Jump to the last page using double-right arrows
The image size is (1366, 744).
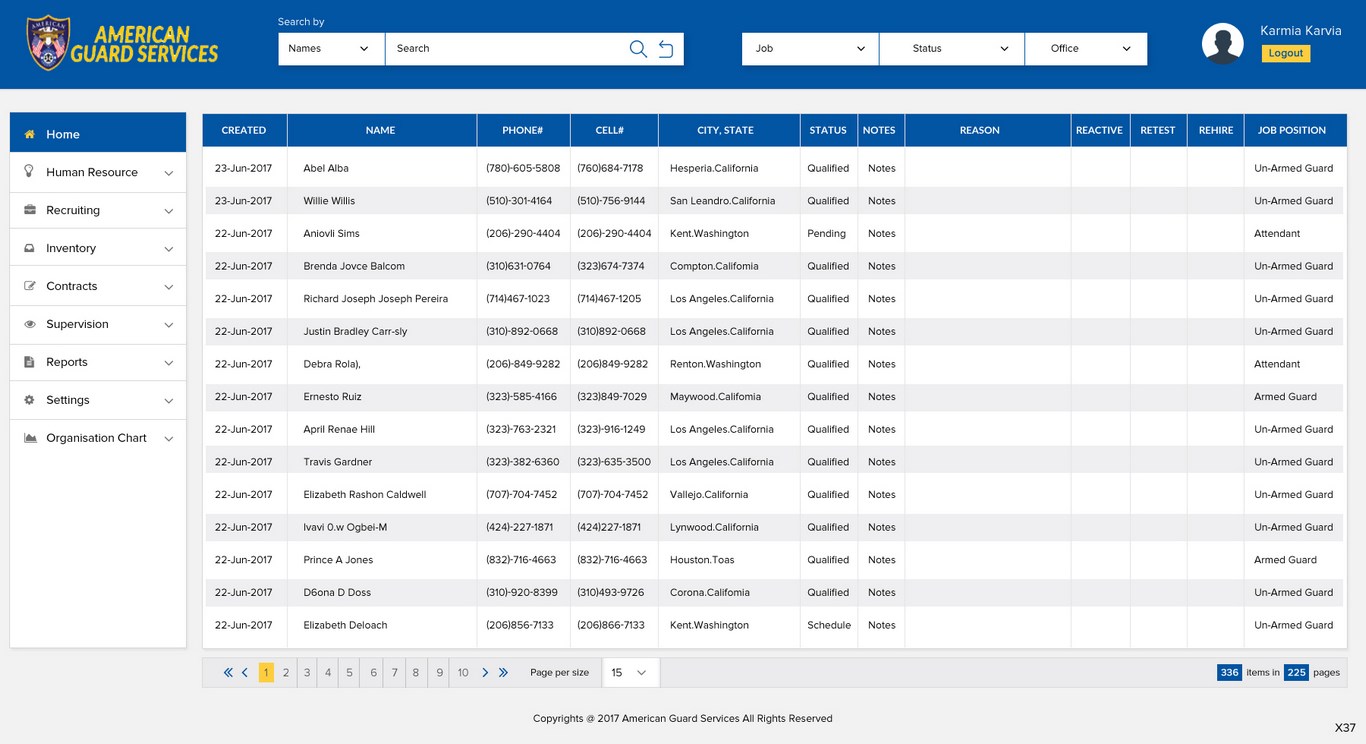[503, 673]
